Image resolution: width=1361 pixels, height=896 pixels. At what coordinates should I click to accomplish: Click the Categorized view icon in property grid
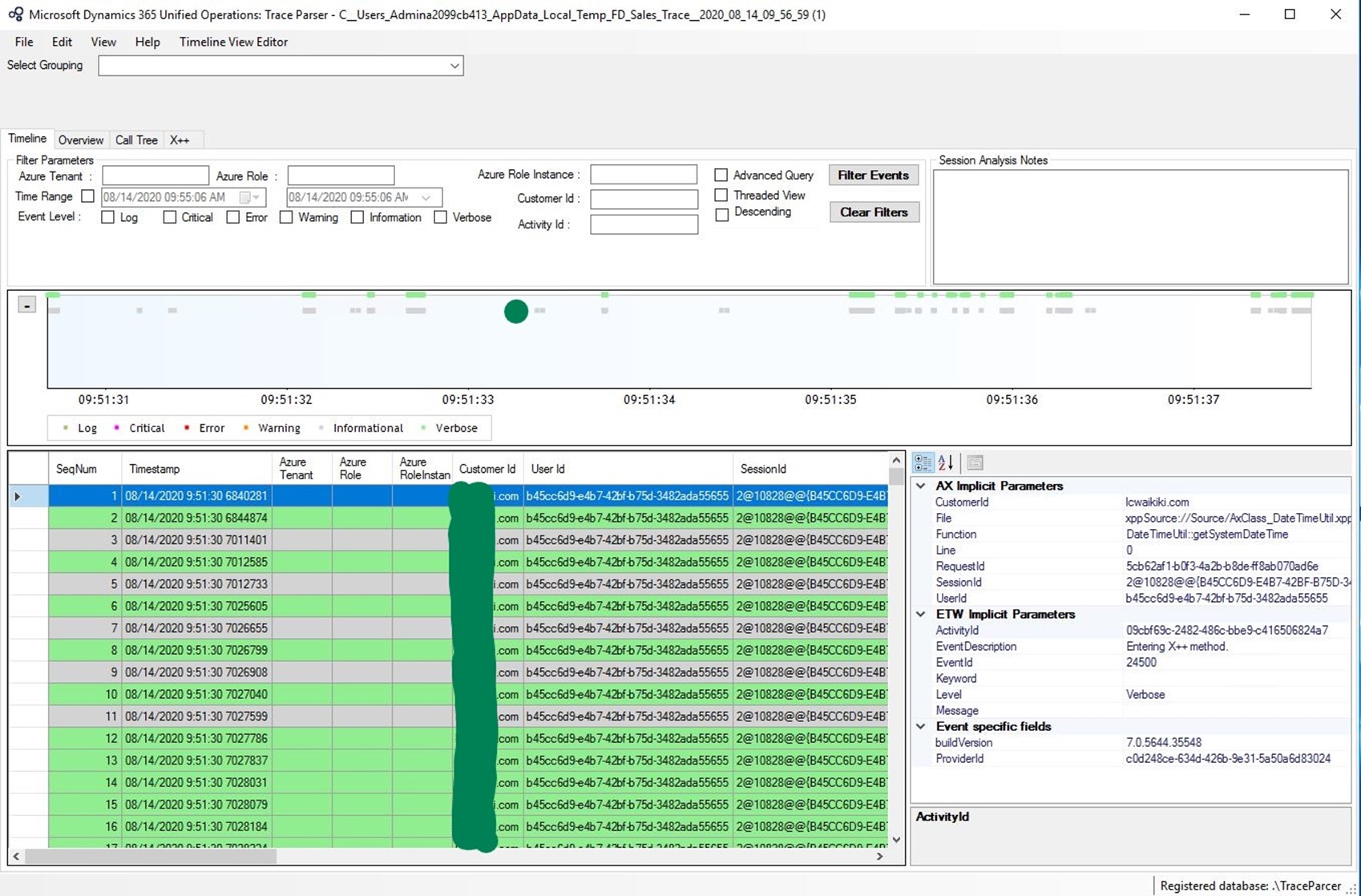pyautogui.click(x=923, y=462)
